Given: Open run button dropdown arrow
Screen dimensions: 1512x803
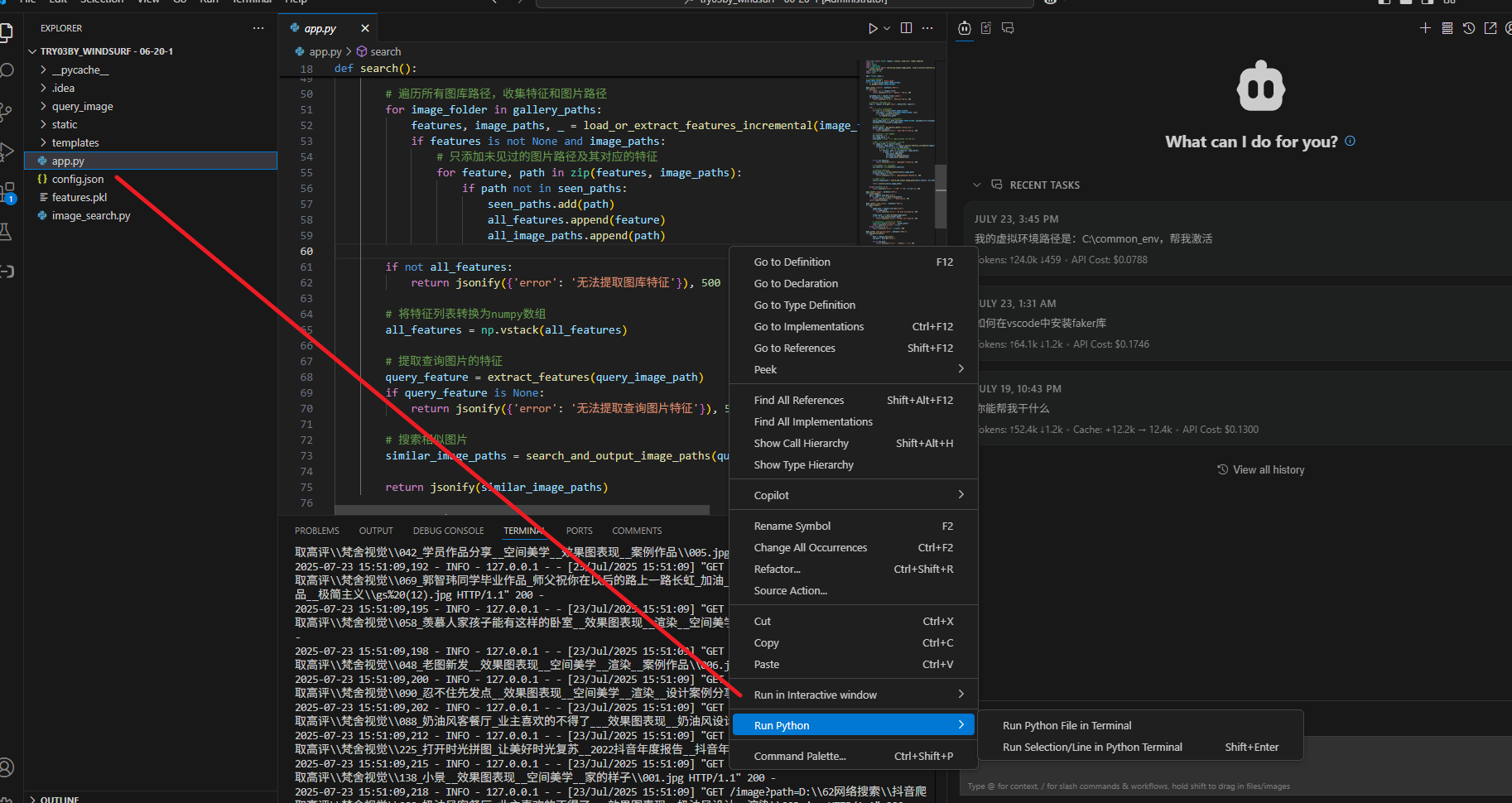Looking at the screenshot, I should pos(887,28).
